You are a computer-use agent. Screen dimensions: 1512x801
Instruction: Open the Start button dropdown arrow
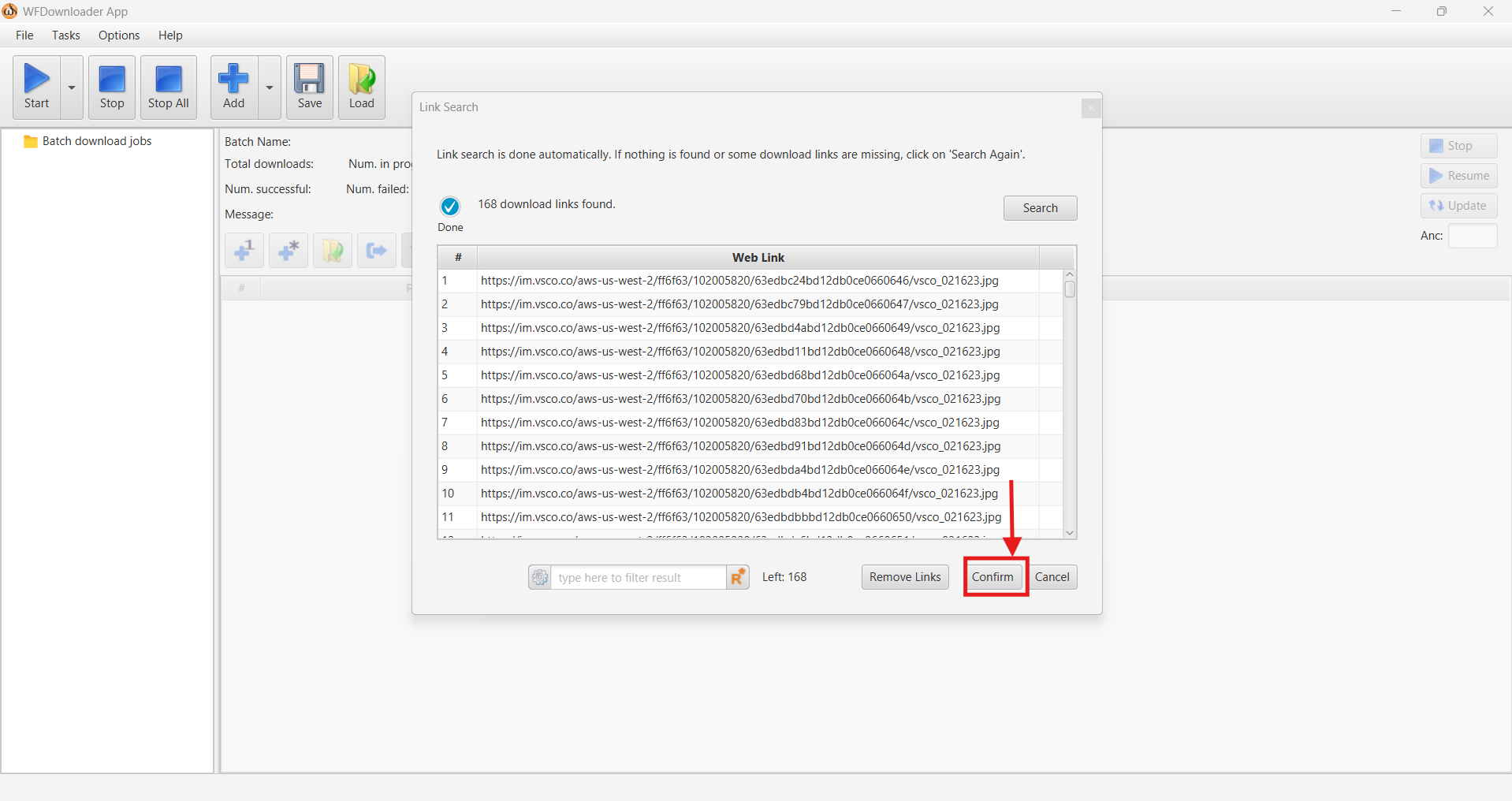click(x=70, y=87)
